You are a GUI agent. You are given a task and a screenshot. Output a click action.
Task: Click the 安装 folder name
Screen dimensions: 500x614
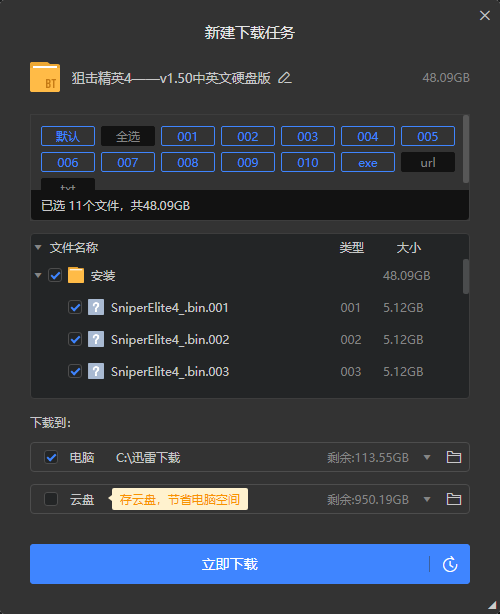coord(103,276)
